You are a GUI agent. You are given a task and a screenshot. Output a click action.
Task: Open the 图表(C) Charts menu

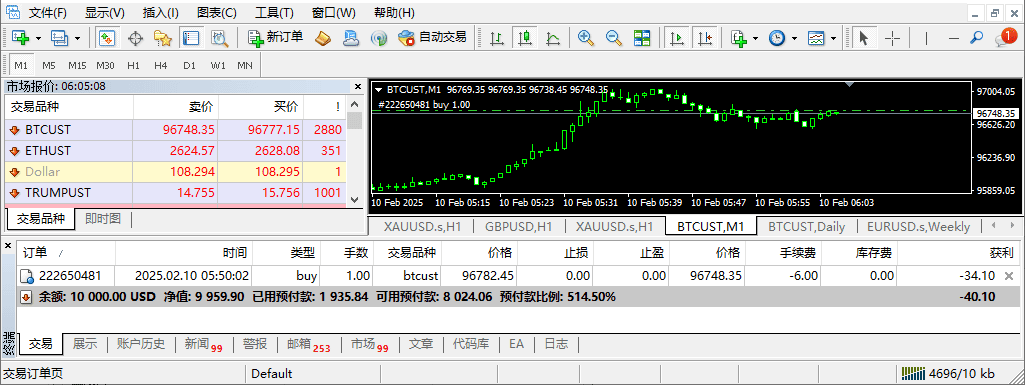click(x=217, y=12)
